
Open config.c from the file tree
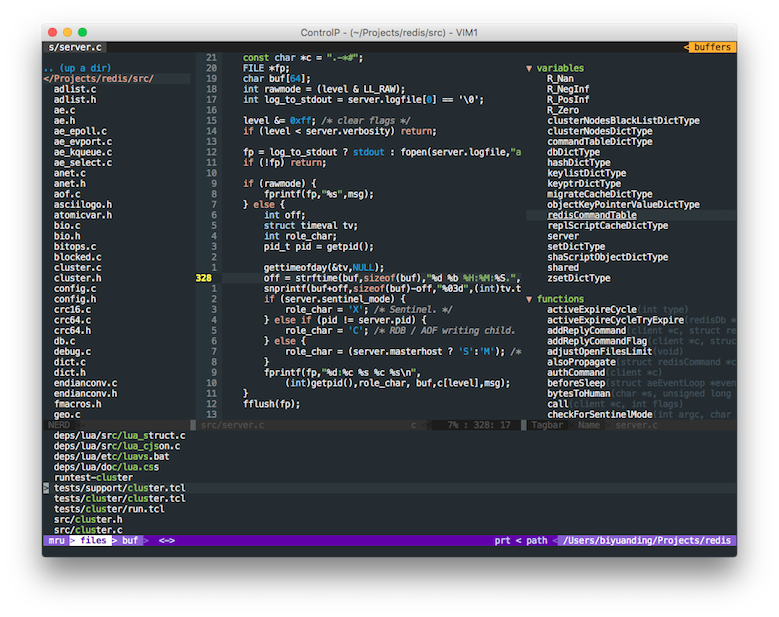click(75, 289)
